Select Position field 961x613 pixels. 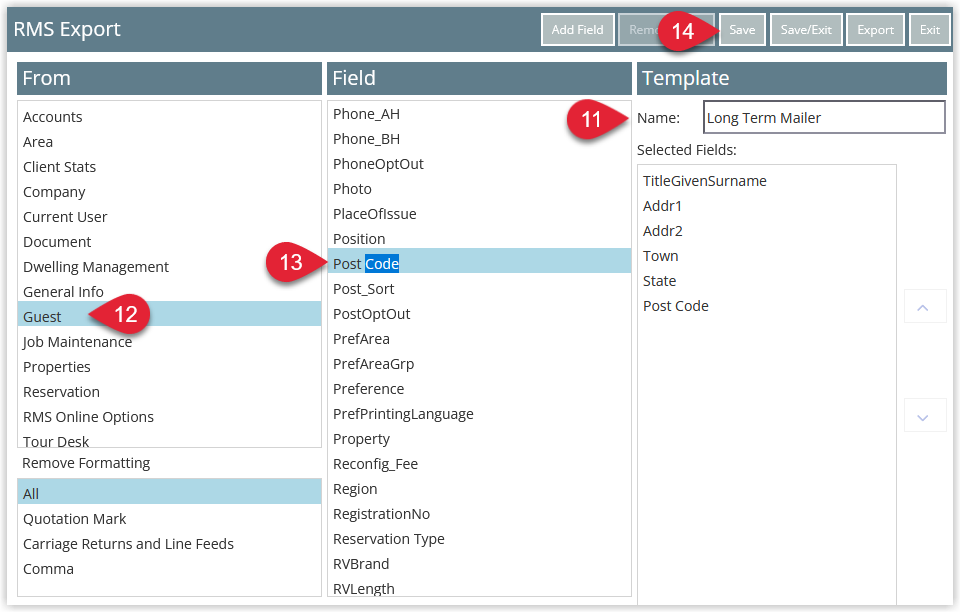479,239
